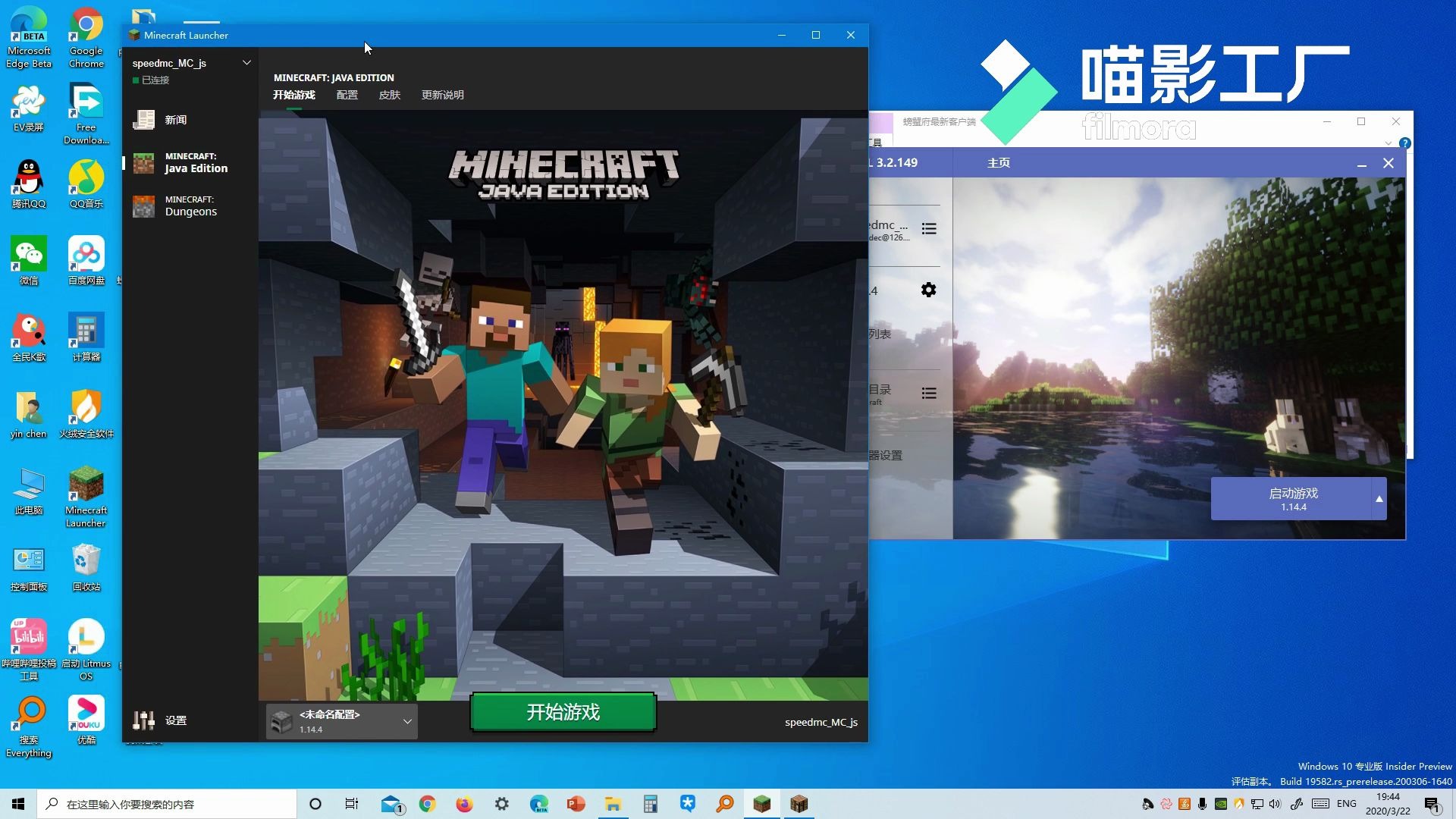The width and height of the screenshot is (1456, 819).
Task: Open the 设置 (Settings) icon in launcher
Action: [160, 720]
